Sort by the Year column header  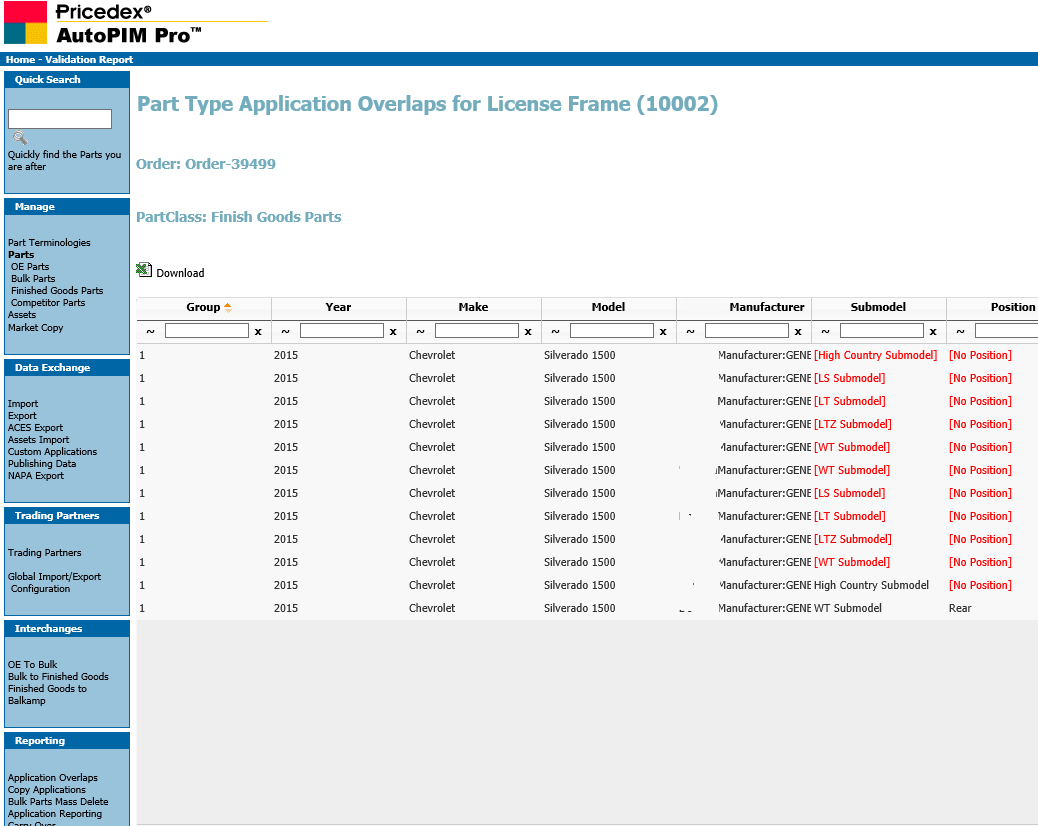pyautogui.click(x=338, y=307)
